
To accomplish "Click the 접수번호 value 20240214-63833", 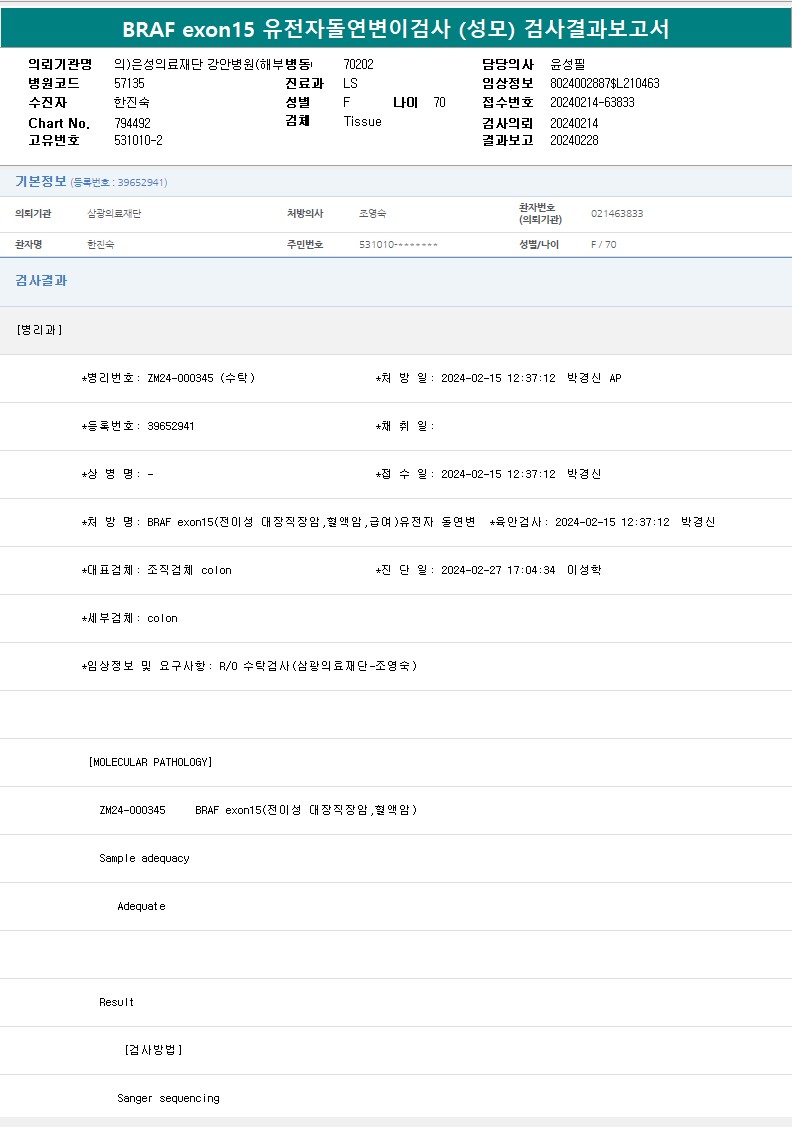I will pos(592,102).
